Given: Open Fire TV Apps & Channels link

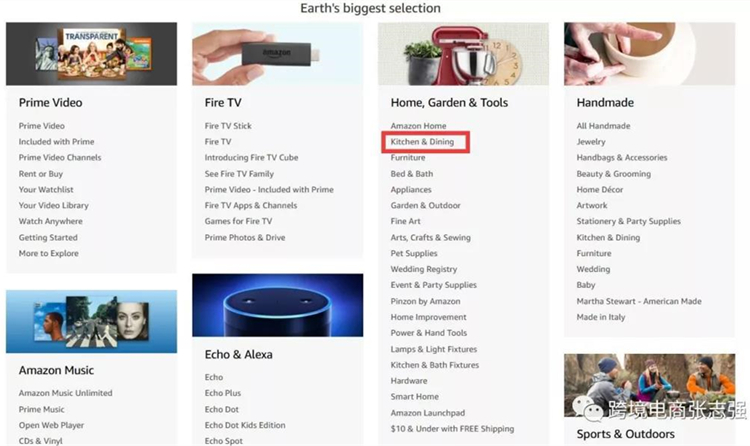Looking at the screenshot, I should click(x=251, y=205).
